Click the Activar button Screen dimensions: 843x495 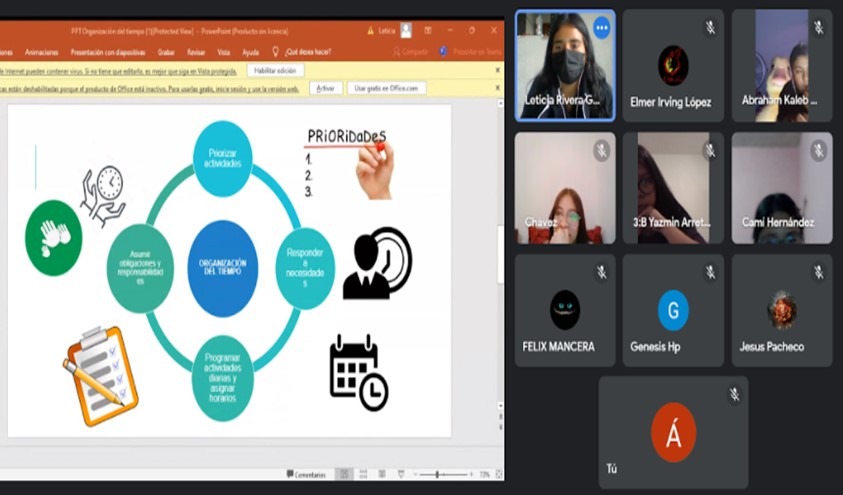point(325,88)
